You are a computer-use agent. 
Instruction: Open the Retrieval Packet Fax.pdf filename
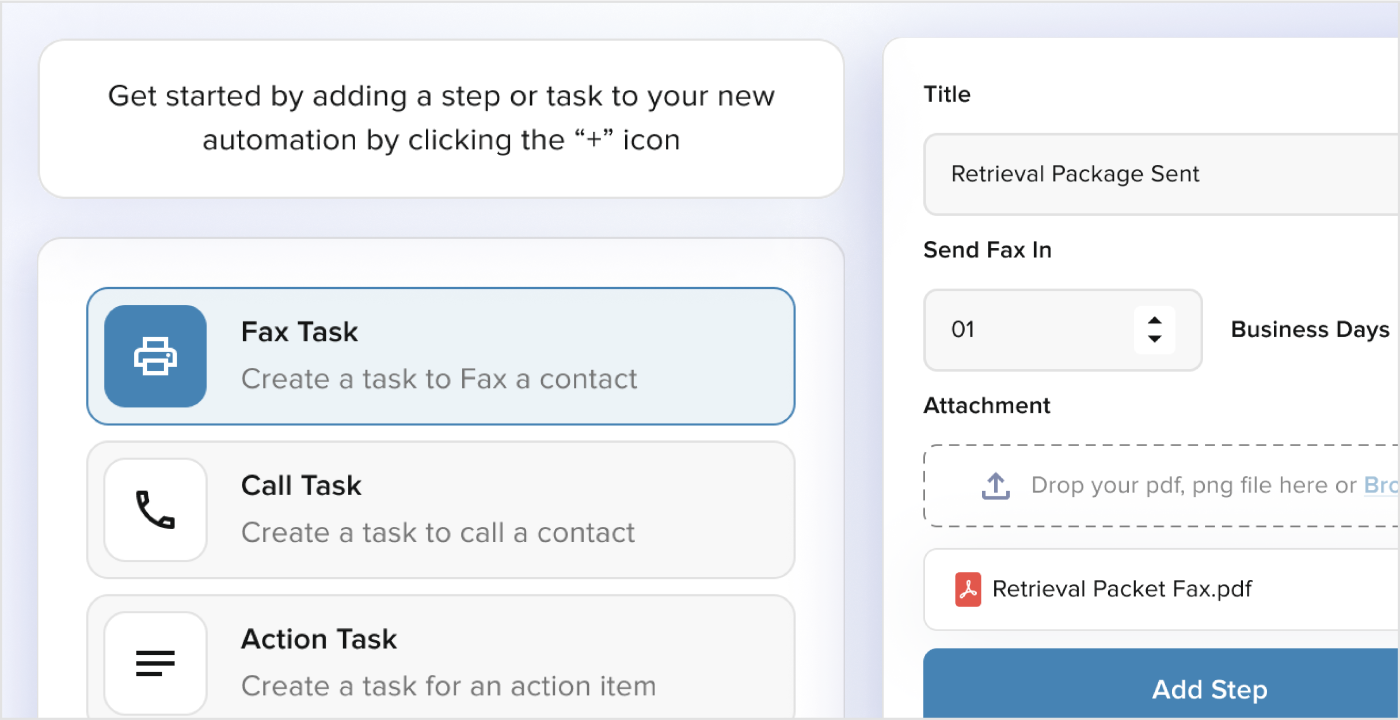[1122, 589]
